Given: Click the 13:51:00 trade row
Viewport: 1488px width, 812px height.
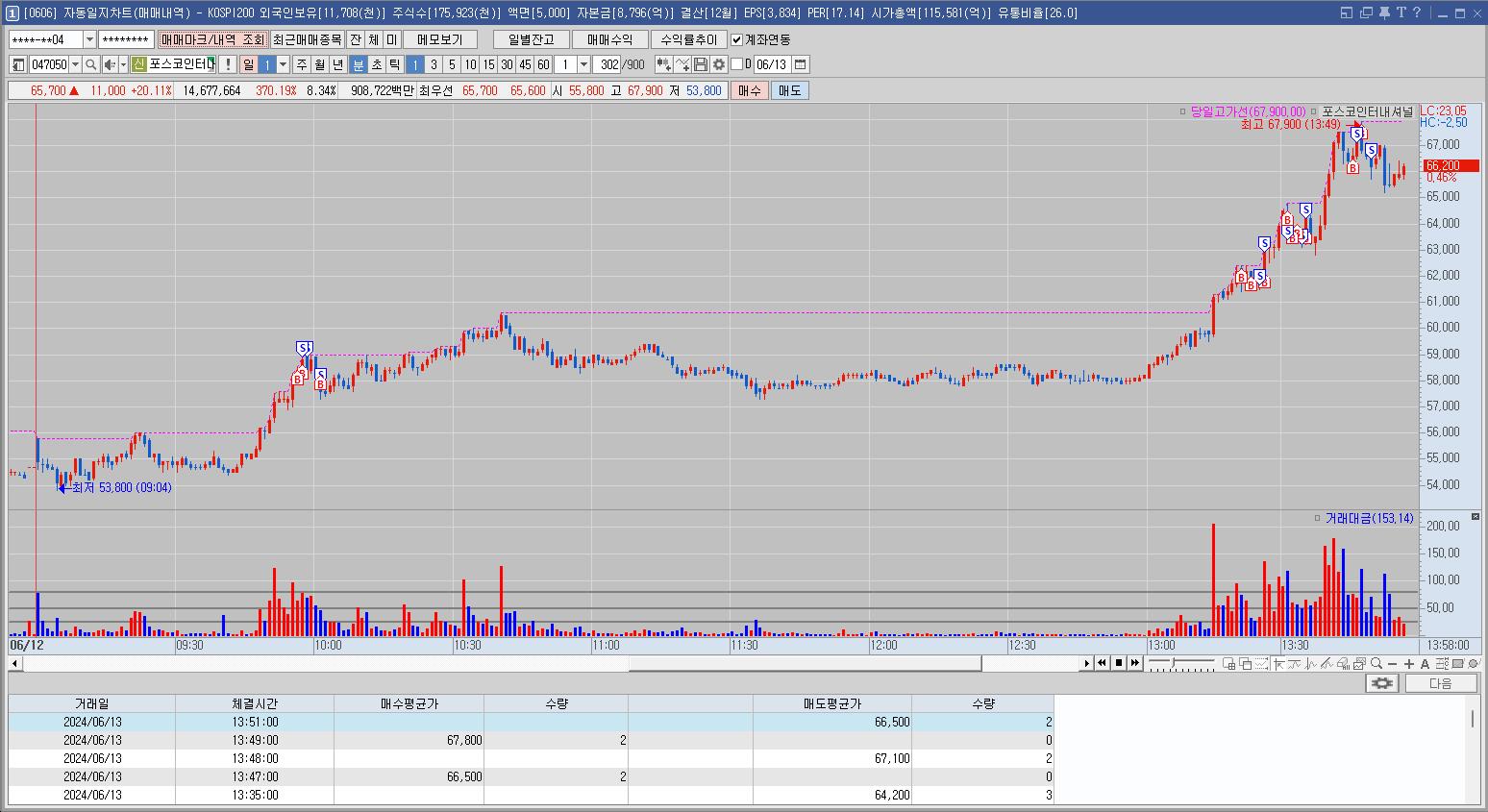Looking at the screenshot, I should [x=531, y=722].
